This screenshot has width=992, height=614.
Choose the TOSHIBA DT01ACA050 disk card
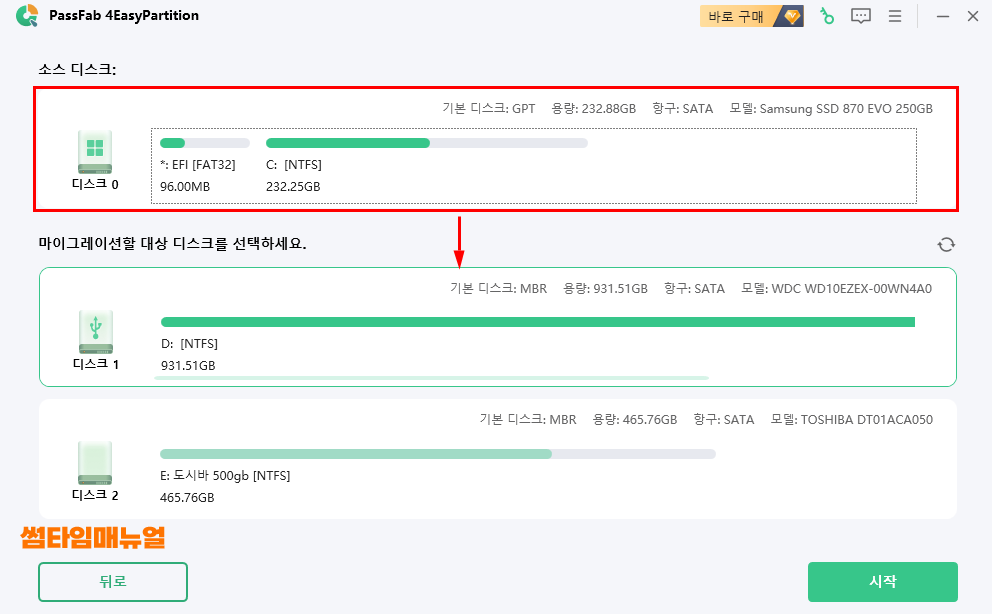498,458
